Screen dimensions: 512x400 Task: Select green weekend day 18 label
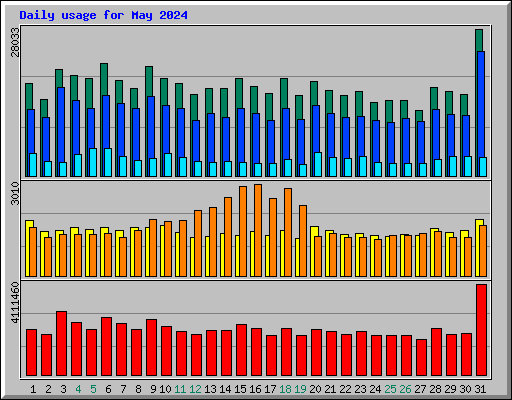(285, 389)
